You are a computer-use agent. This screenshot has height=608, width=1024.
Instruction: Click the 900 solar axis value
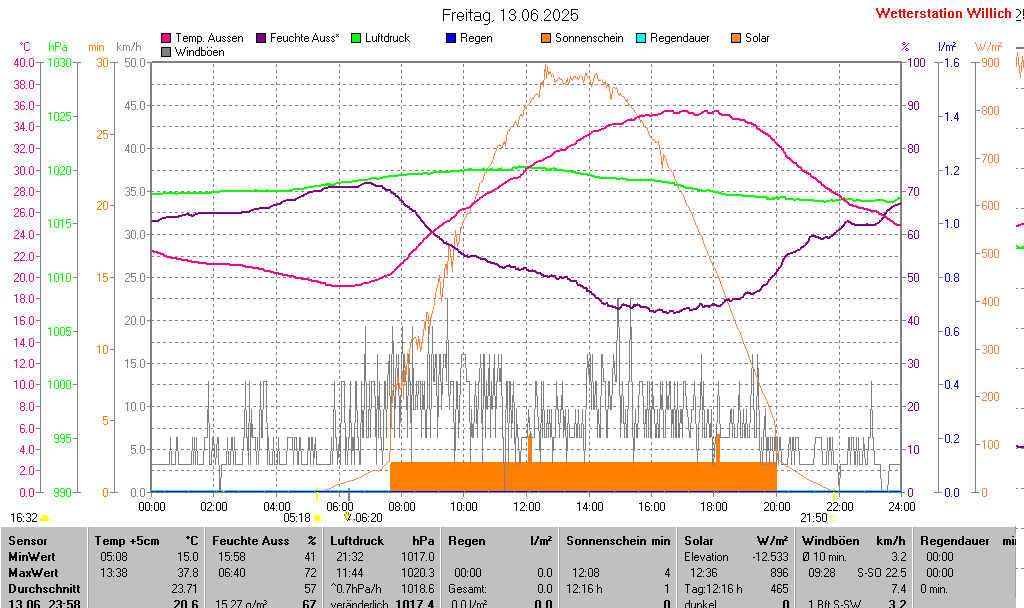[x=991, y=63]
